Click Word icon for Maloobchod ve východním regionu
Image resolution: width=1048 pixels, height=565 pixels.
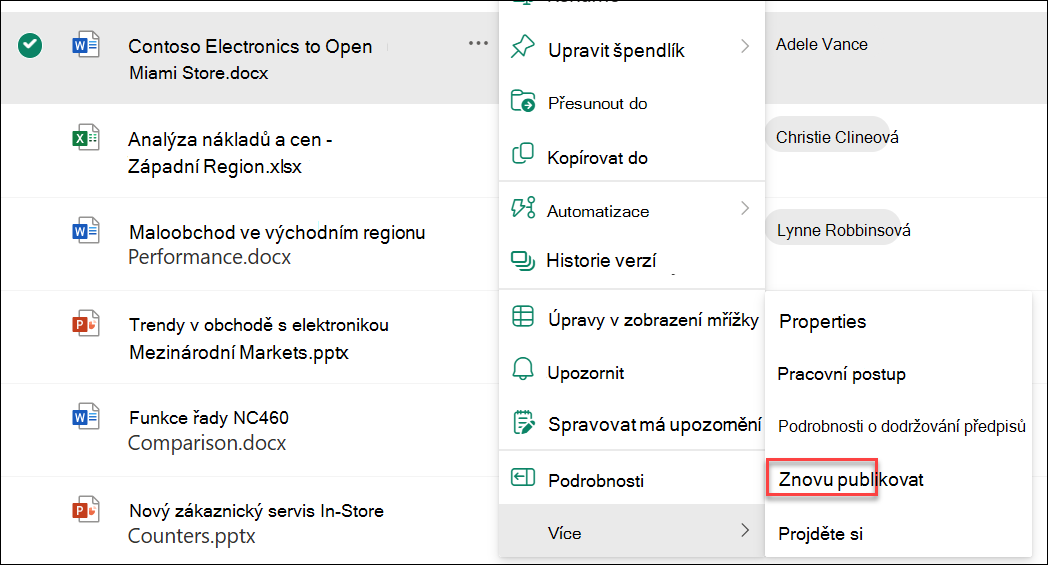[86, 231]
